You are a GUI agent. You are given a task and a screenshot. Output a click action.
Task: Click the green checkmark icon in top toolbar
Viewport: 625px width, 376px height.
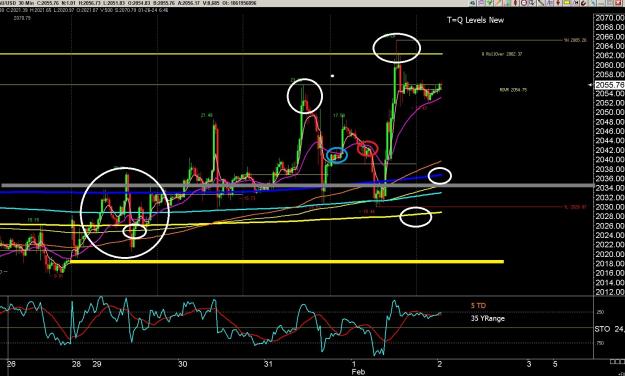coord(489,3)
